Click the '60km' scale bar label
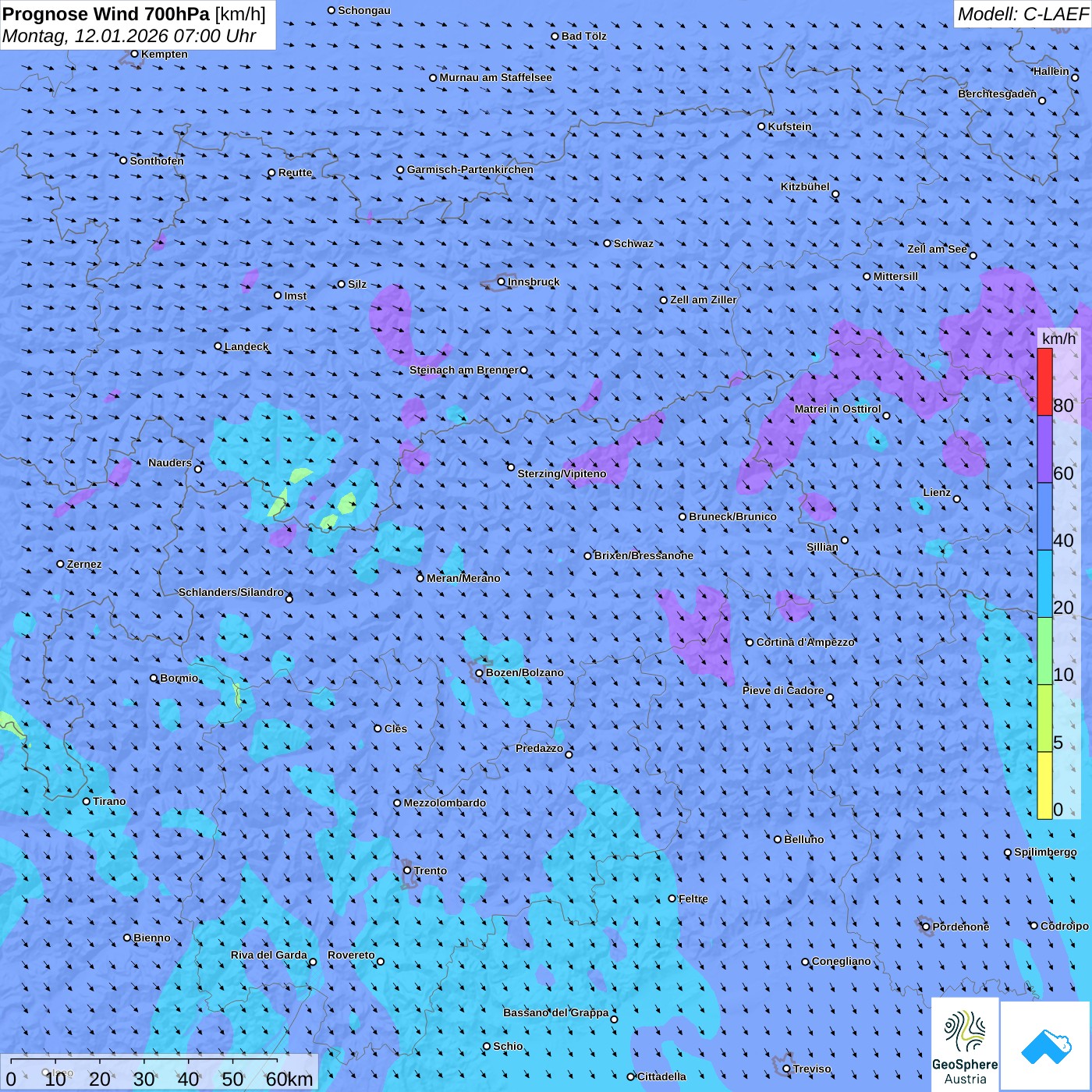The image size is (1092, 1092). [x=289, y=1079]
